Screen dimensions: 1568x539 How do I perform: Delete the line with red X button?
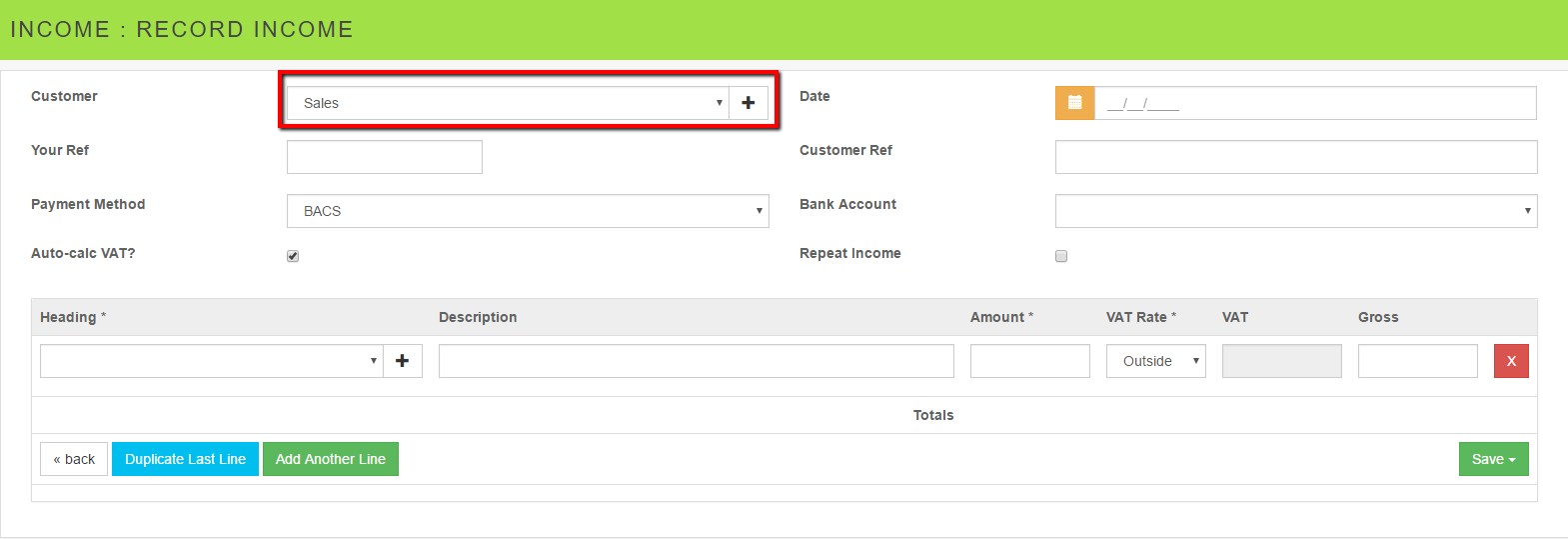coord(1511,361)
